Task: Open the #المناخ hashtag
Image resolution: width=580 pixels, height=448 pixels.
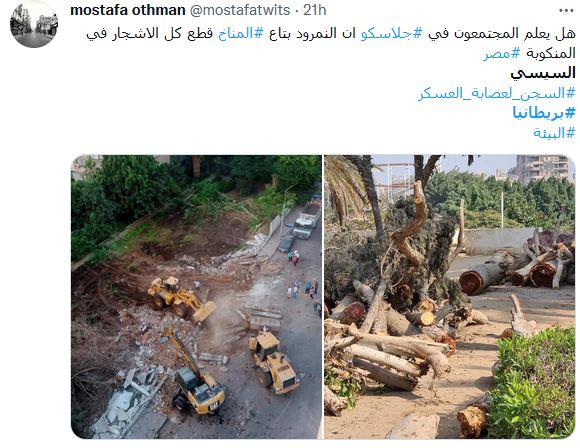Action: pyautogui.click(x=241, y=34)
